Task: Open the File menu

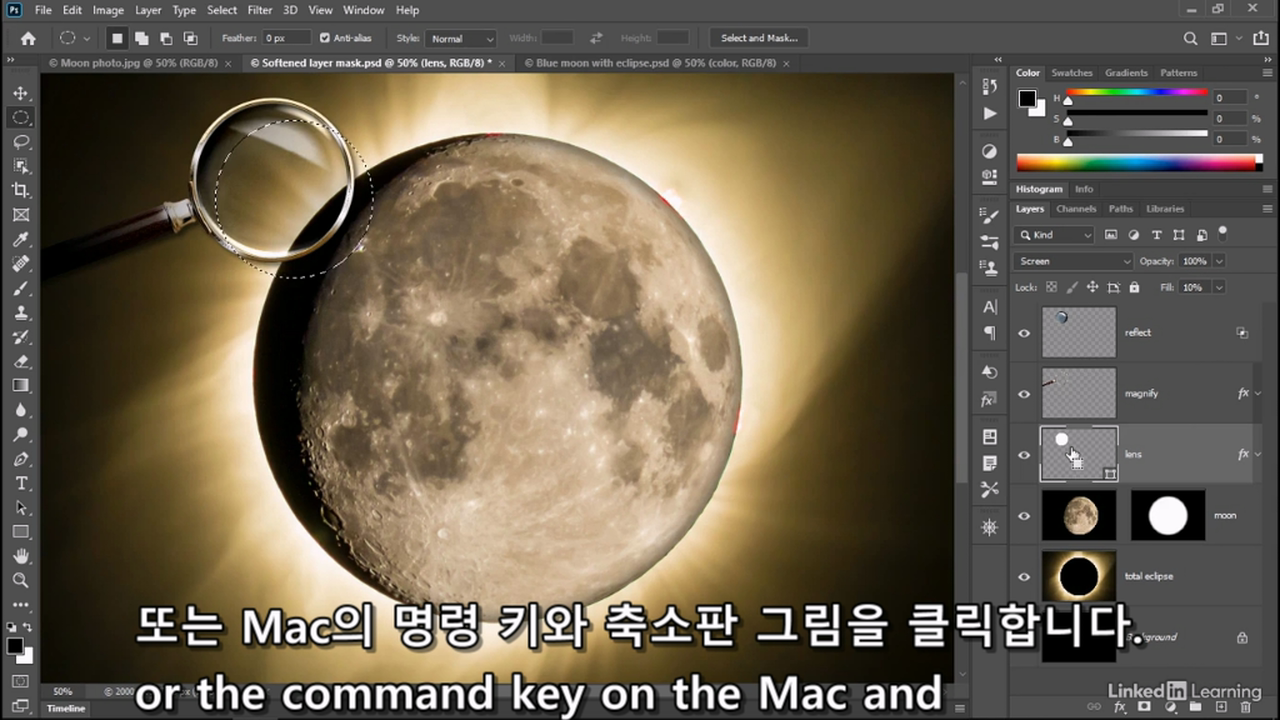Action: (x=43, y=10)
